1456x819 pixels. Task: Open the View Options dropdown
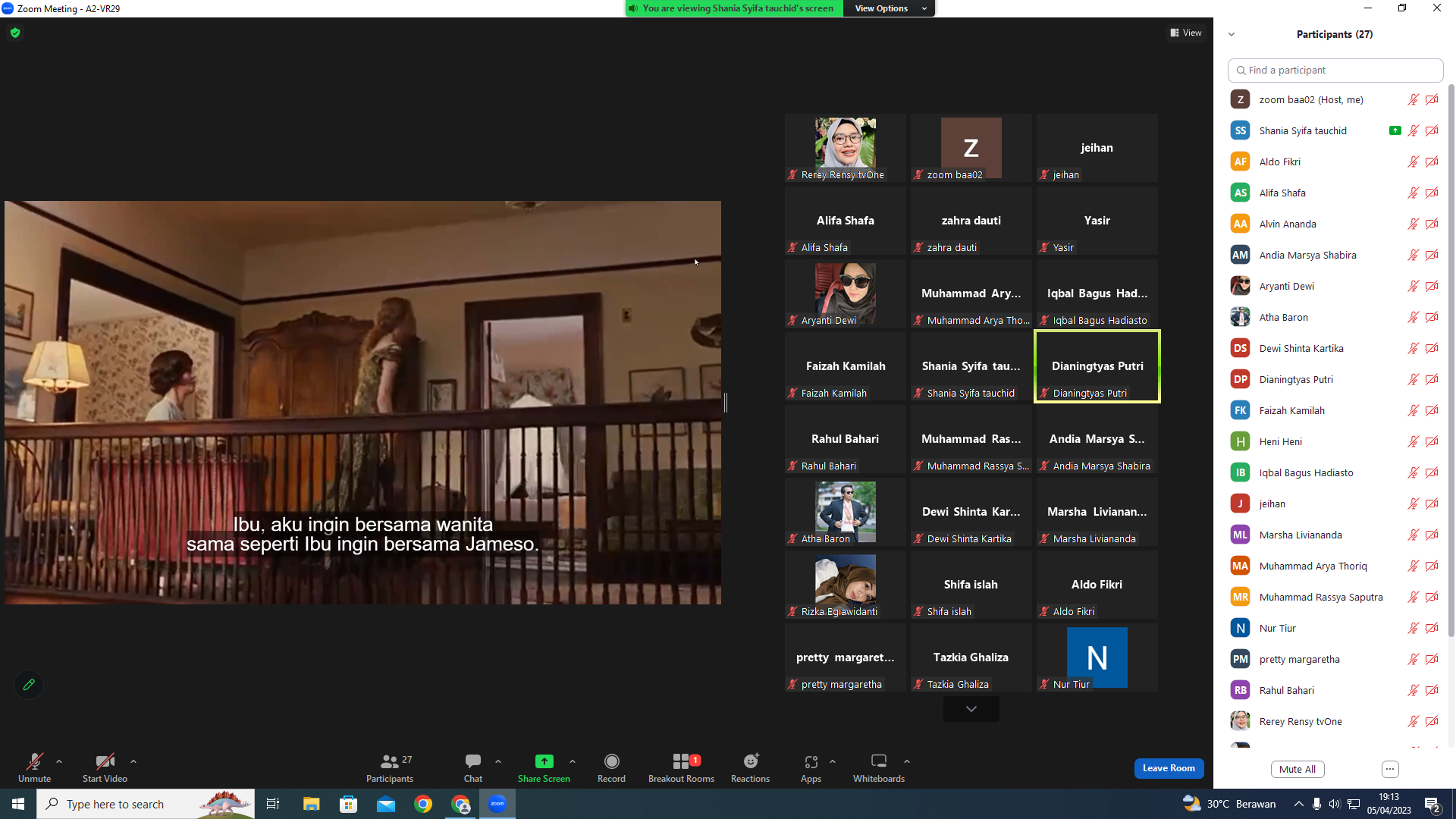click(890, 8)
